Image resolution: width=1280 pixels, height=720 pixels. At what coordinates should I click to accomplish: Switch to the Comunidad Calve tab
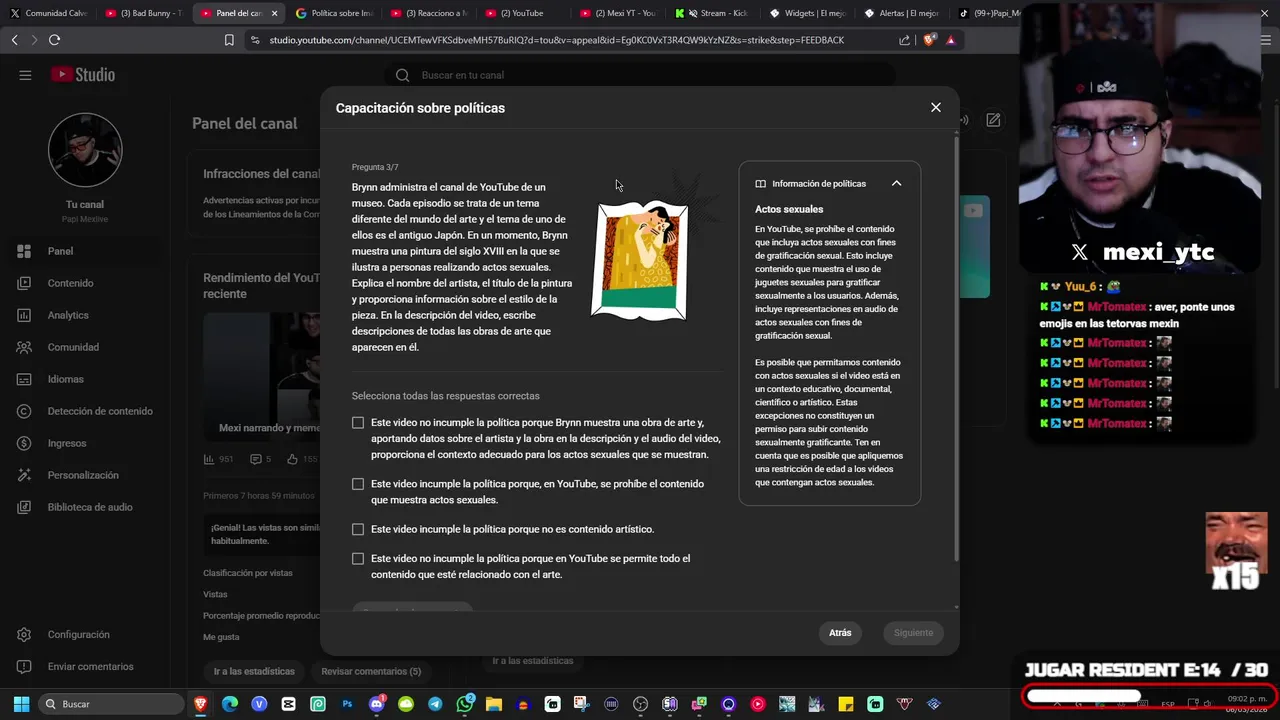[x=48, y=13]
